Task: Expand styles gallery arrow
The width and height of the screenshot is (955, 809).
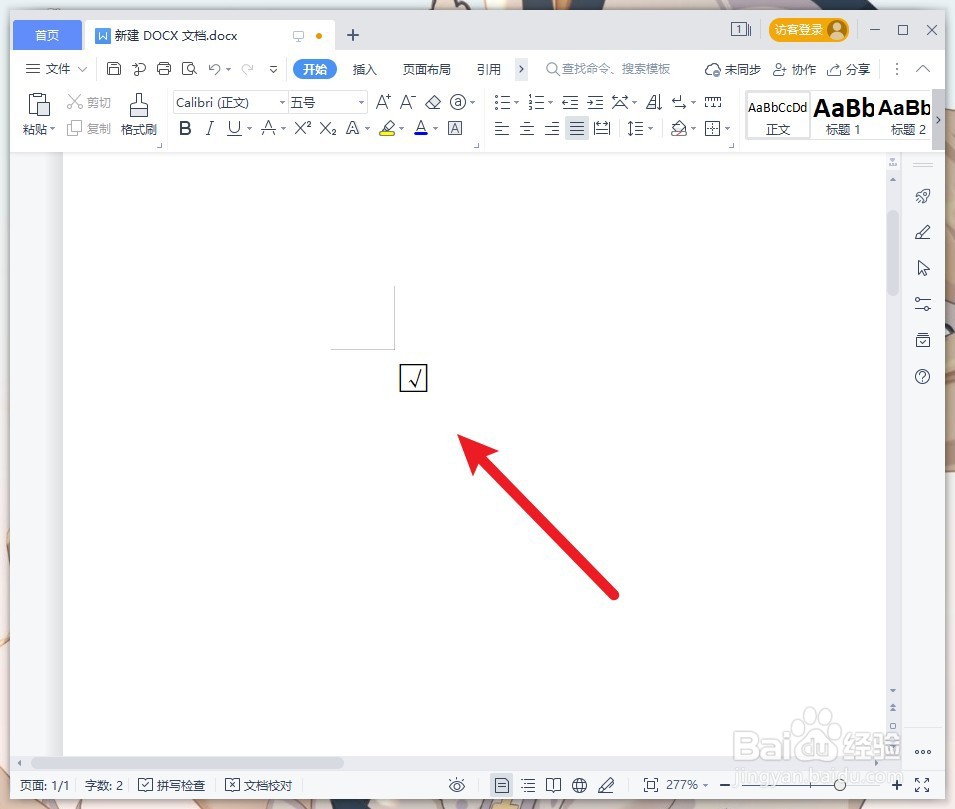Action: tap(938, 120)
